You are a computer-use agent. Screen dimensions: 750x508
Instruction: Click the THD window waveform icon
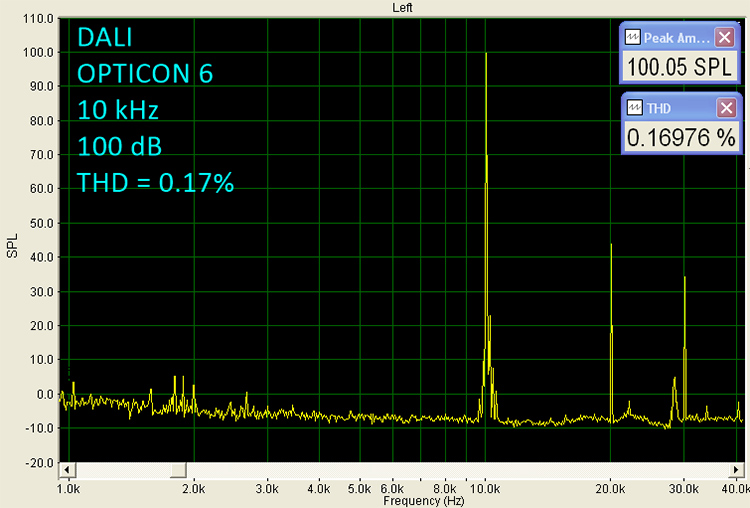tap(632, 108)
